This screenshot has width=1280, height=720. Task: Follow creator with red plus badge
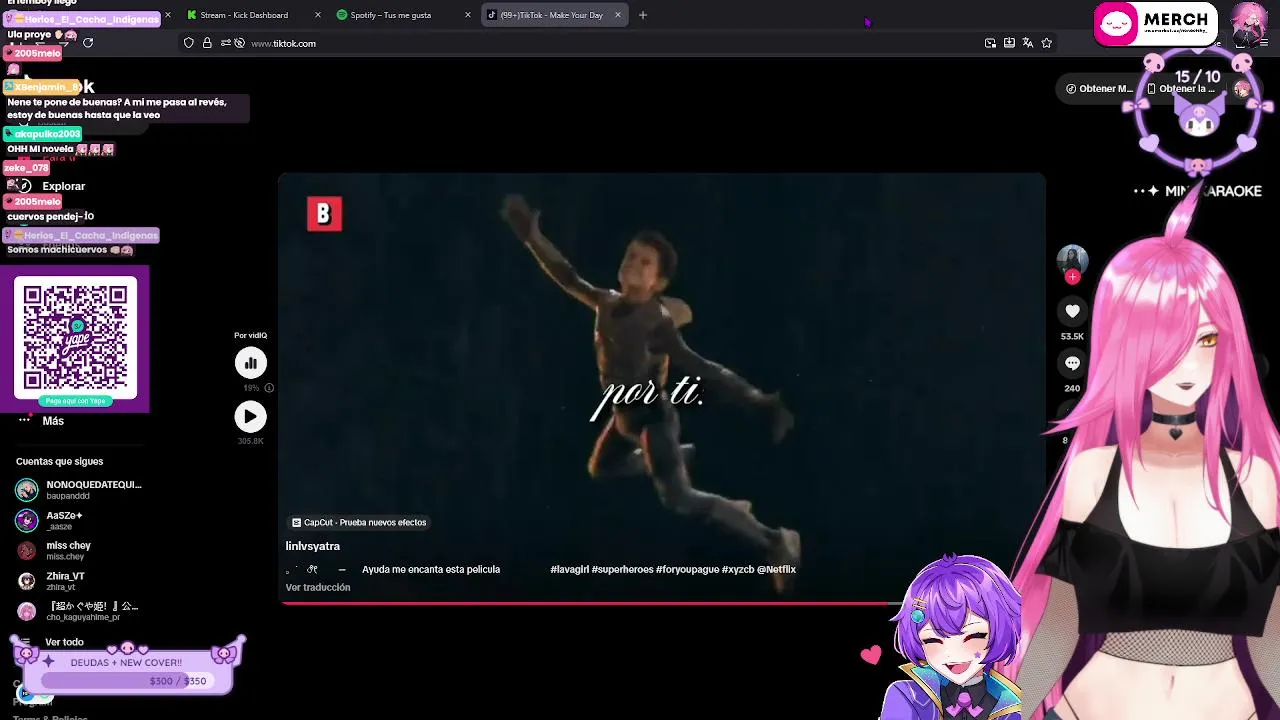coord(1072,277)
